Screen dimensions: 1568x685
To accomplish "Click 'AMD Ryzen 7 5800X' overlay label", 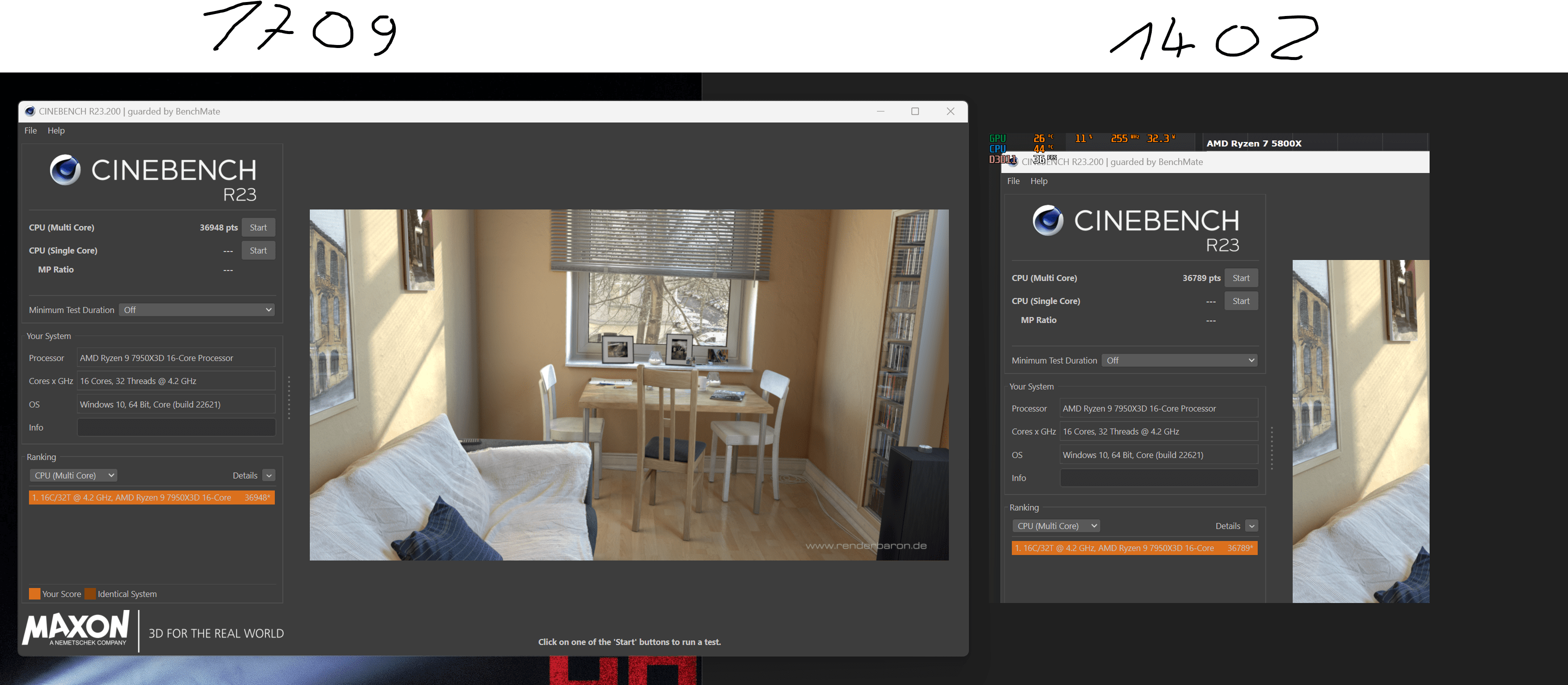I will point(1254,143).
